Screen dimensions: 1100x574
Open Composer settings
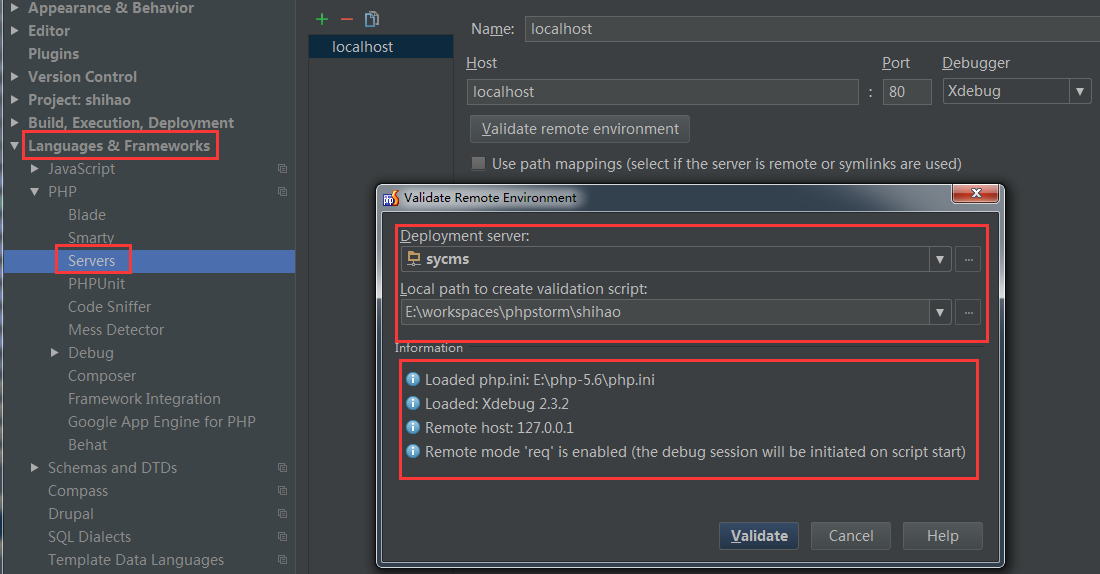[x=102, y=376]
